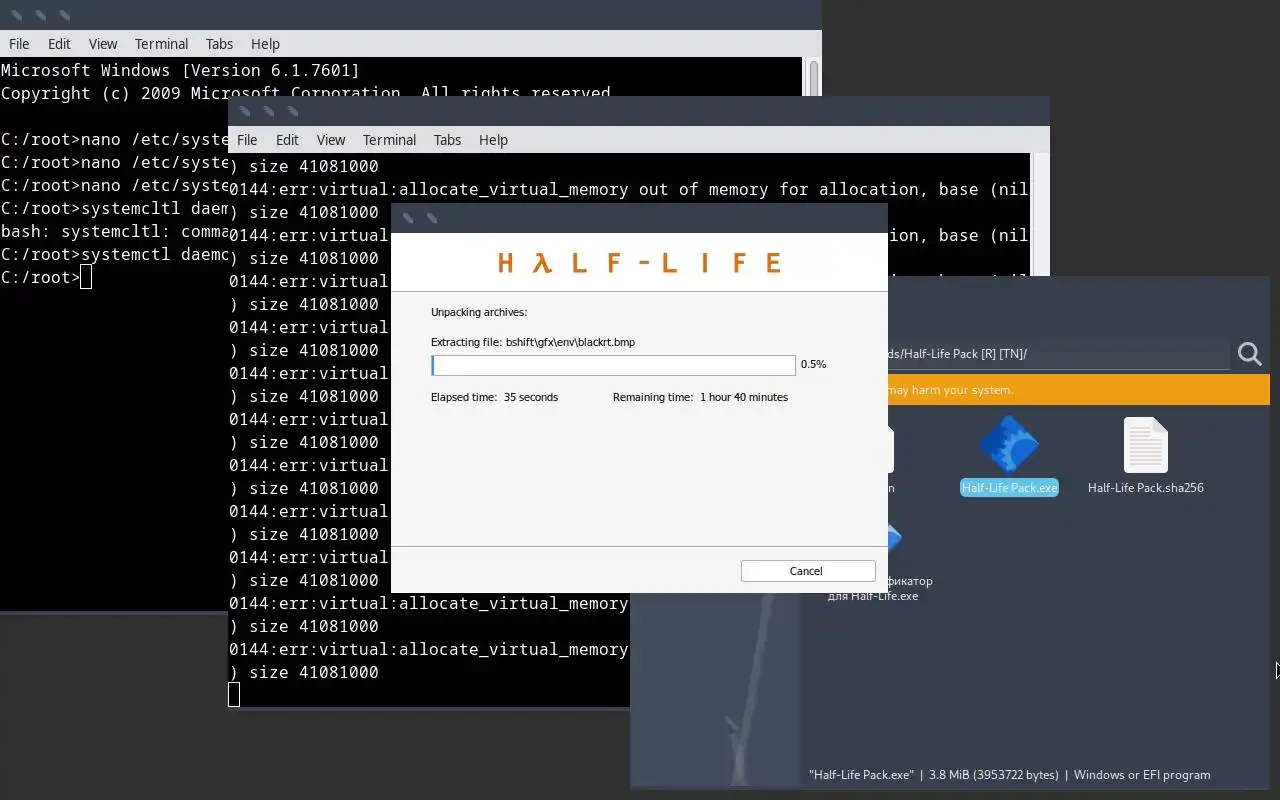The image size is (1280, 800).
Task: Click the orange 'may harm your system' warning banner
Action: 1078,390
